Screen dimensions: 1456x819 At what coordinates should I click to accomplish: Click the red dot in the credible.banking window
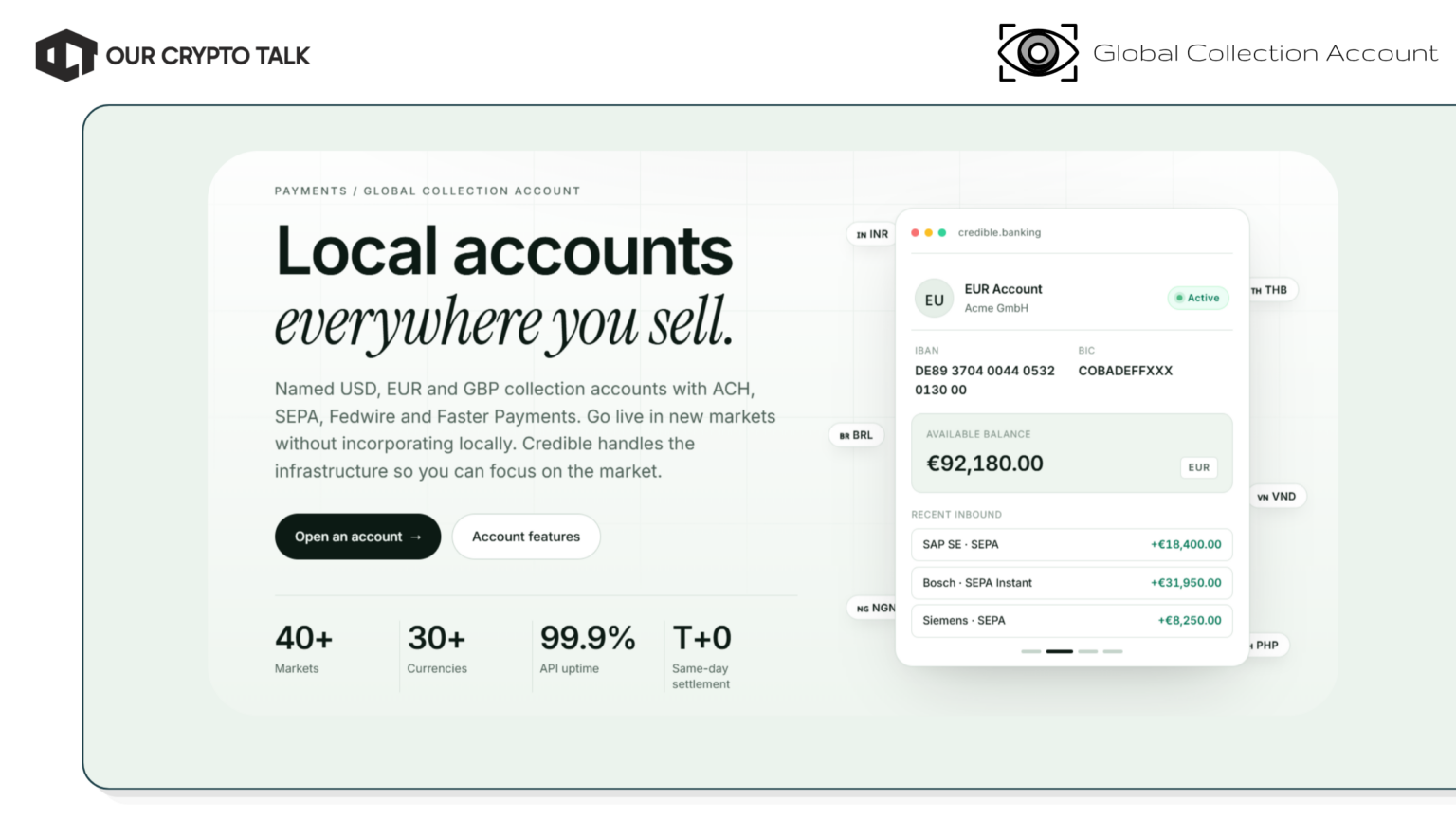point(915,232)
